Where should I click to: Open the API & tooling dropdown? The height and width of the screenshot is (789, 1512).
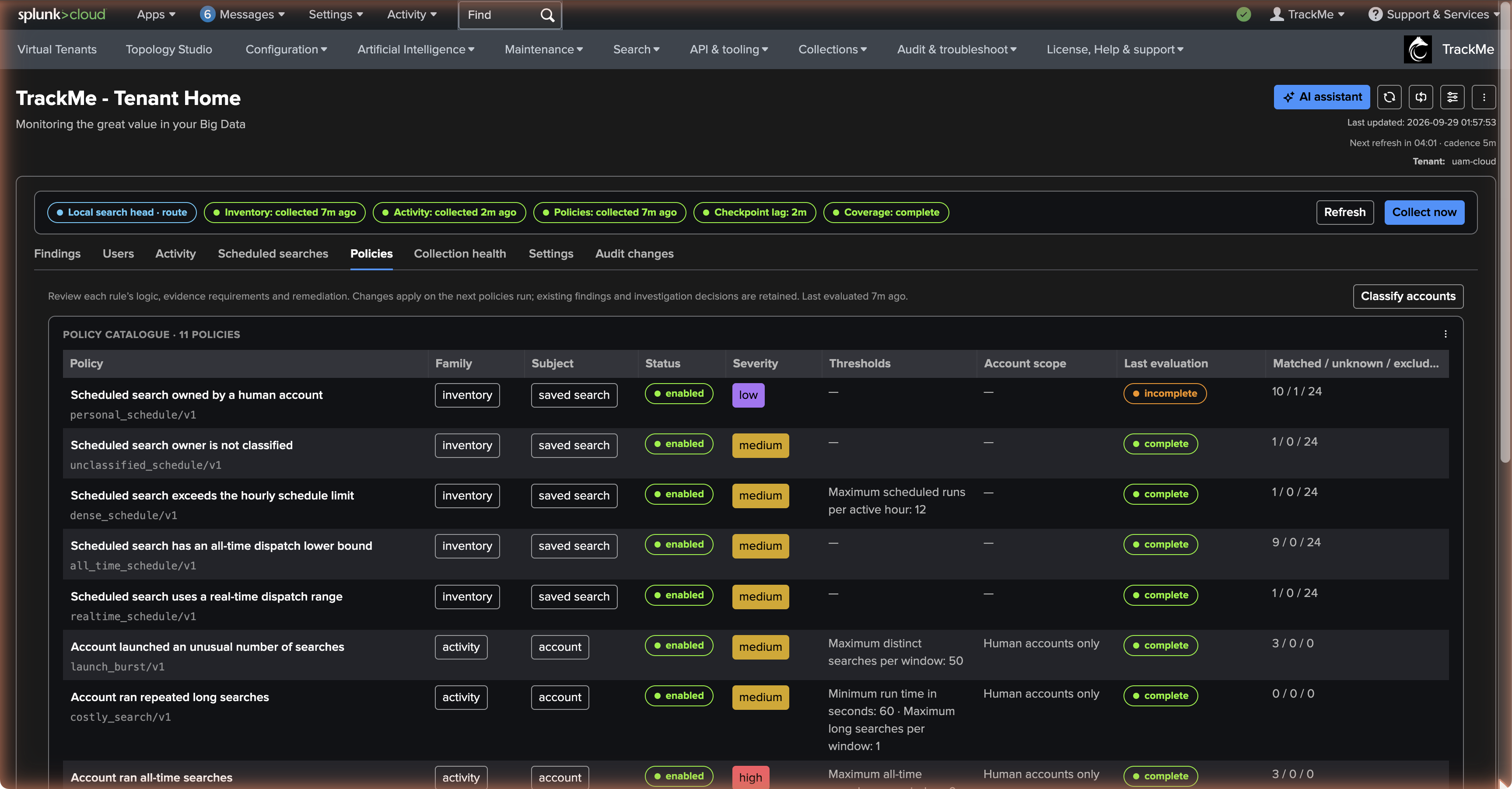[x=729, y=50]
